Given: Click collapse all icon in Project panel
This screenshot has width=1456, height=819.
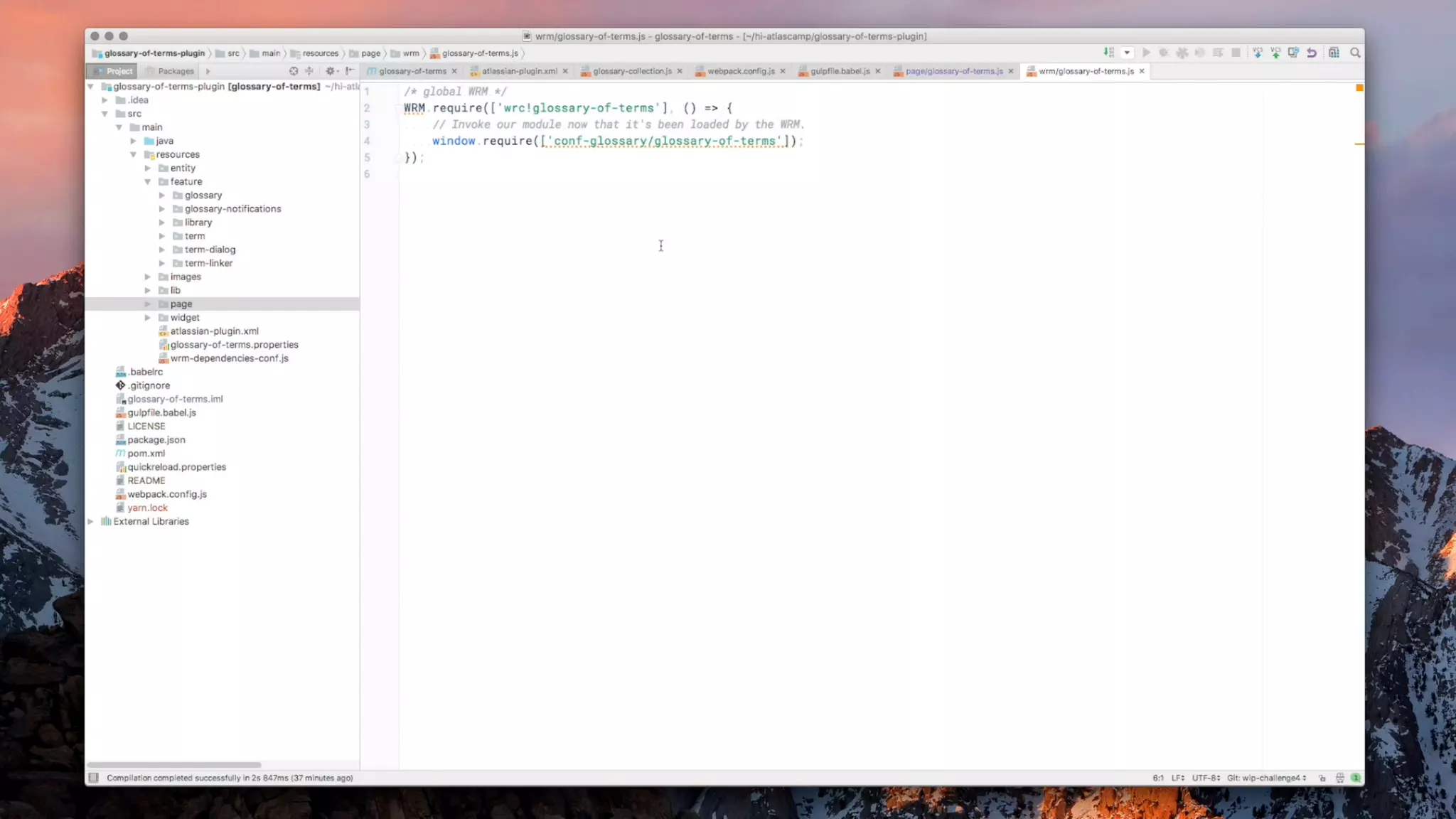Looking at the screenshot, I should click(x=309, y=71).
